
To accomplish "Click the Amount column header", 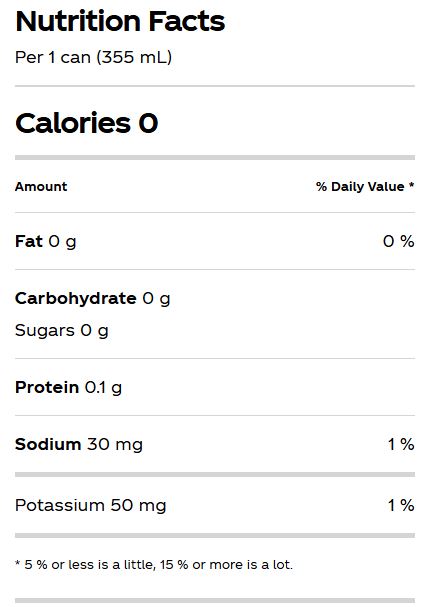I will click(41, 187).
